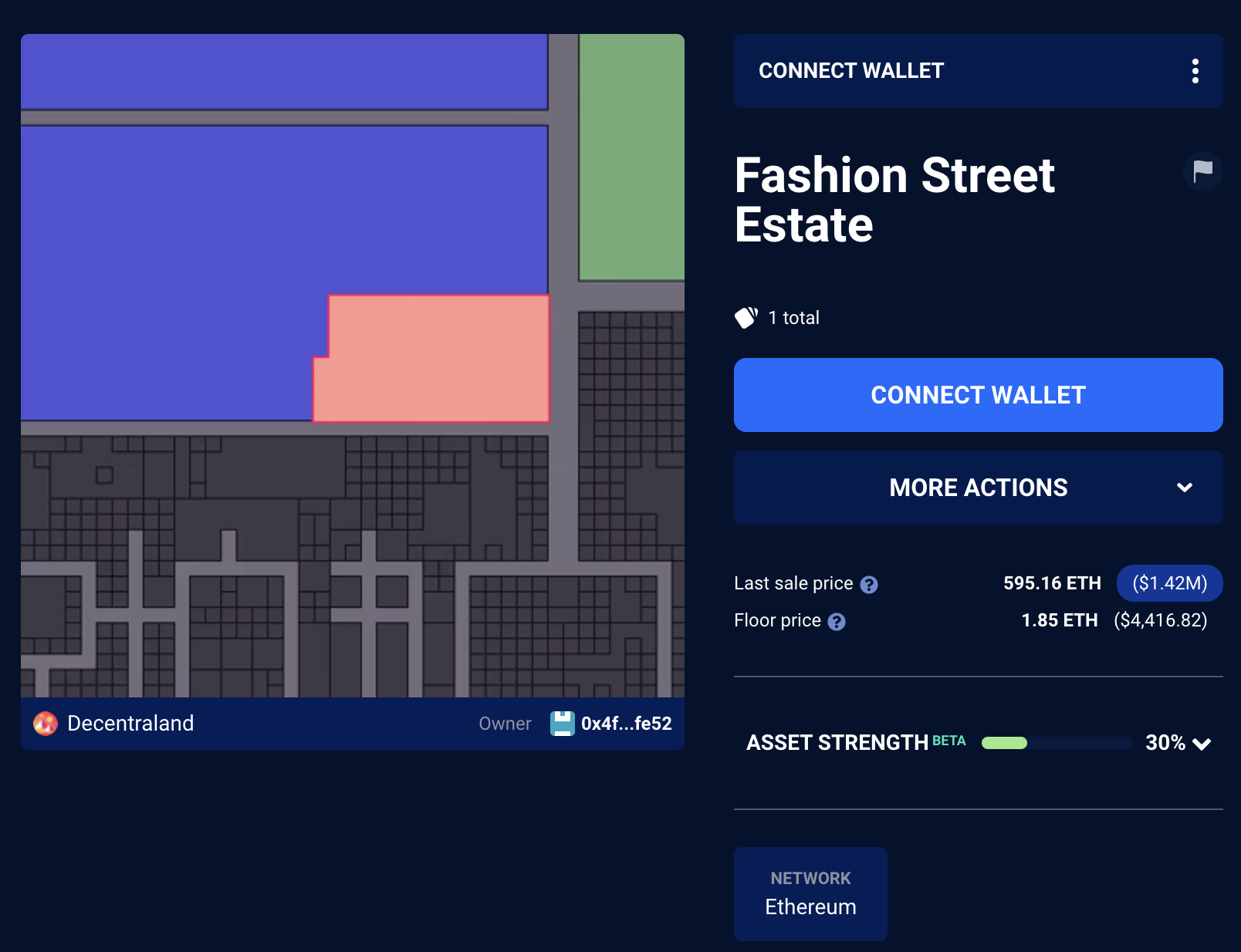Click the blue CONNECT WALLET button
The width and height of the screenshot is (1241, 952).
coord(978,395)
